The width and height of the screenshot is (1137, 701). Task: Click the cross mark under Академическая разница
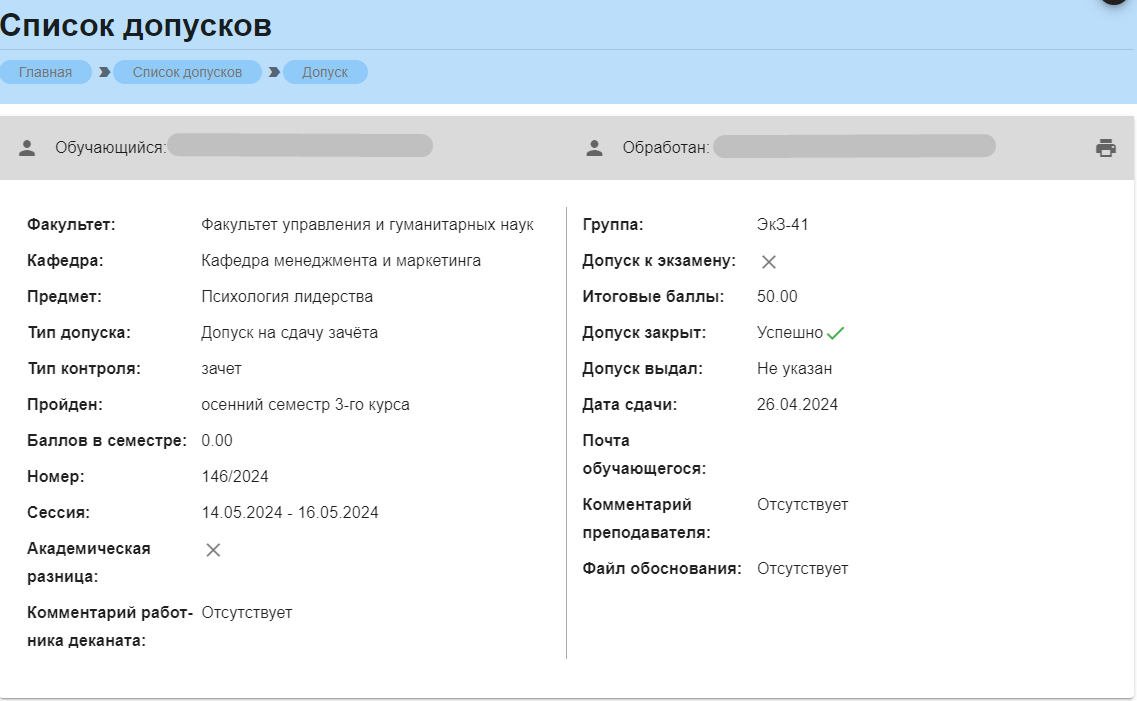(213, 550)
